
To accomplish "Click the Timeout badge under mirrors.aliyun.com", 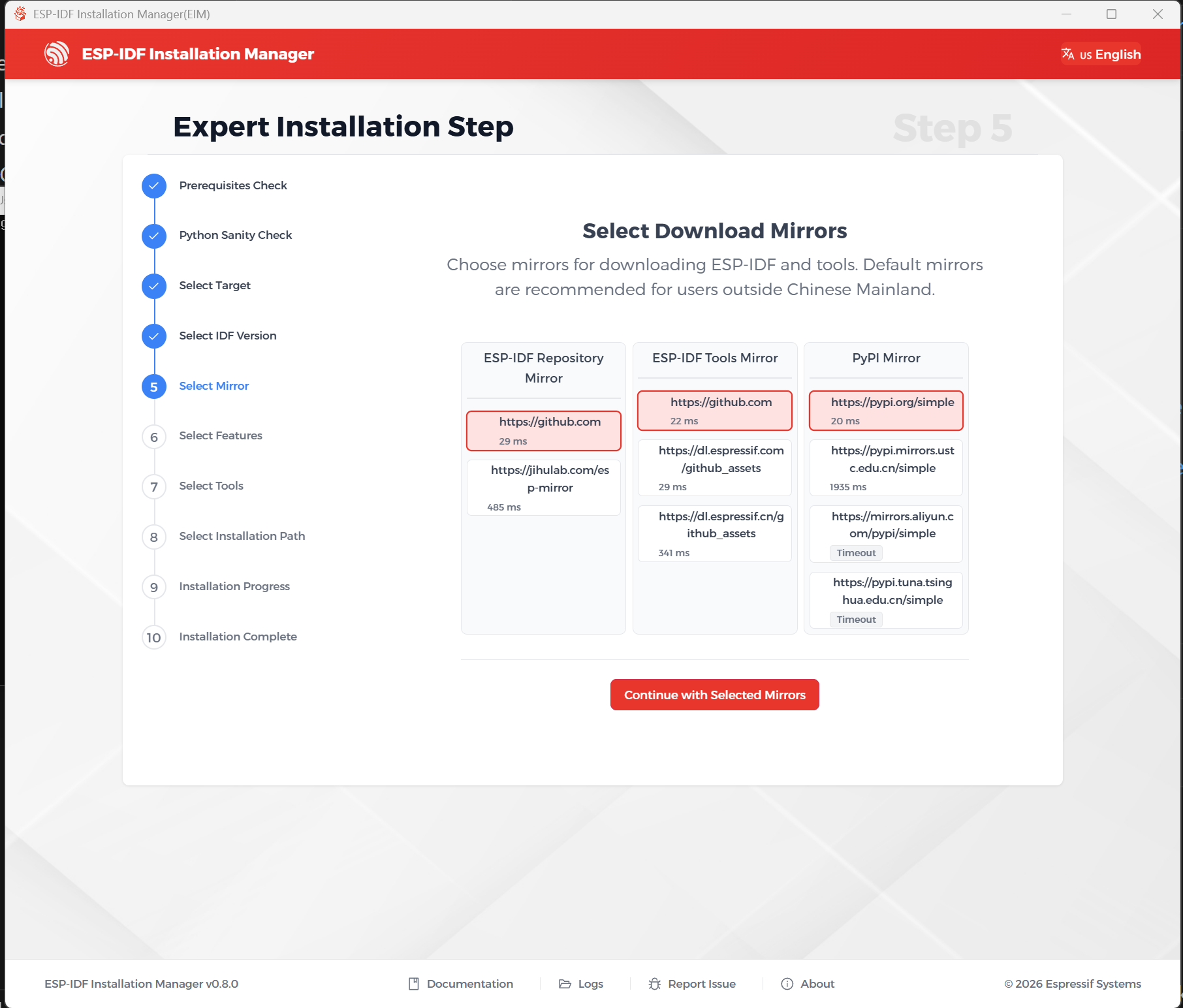I will [x=856, y=553].
